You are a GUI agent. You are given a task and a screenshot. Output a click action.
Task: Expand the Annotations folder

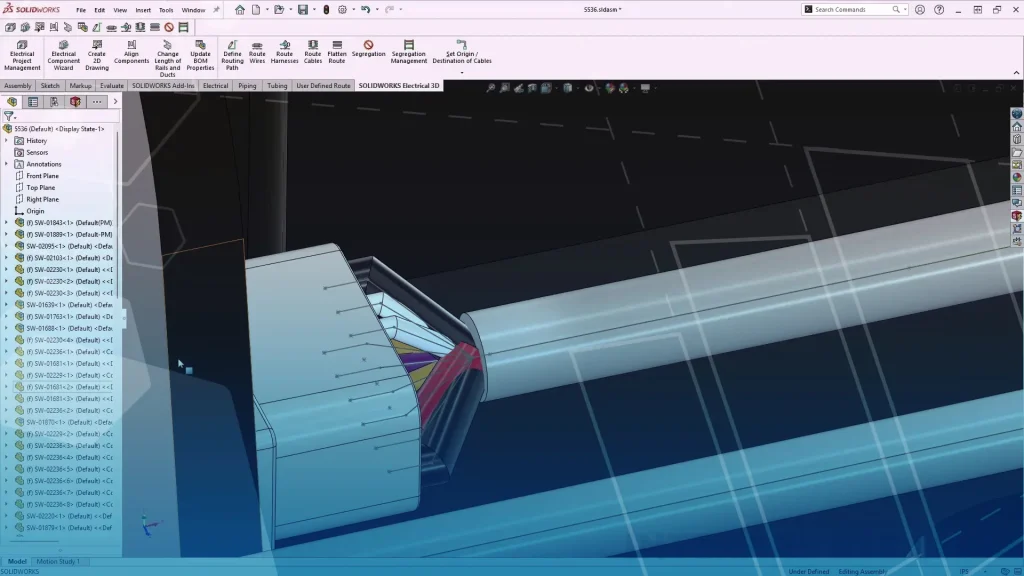(x=8, y=163)
